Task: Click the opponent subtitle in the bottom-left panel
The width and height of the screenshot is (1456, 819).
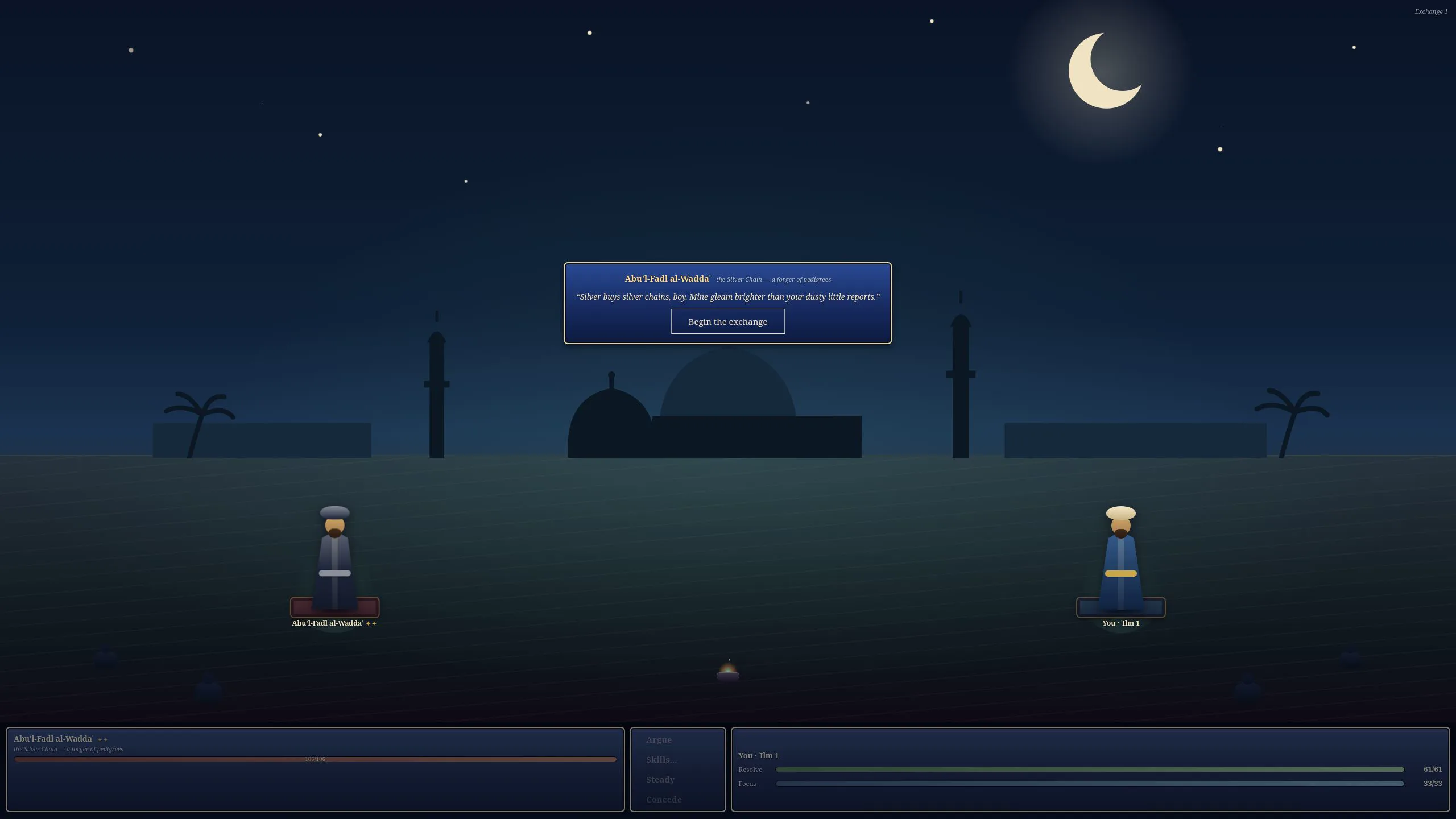Action: pos(68,750)
